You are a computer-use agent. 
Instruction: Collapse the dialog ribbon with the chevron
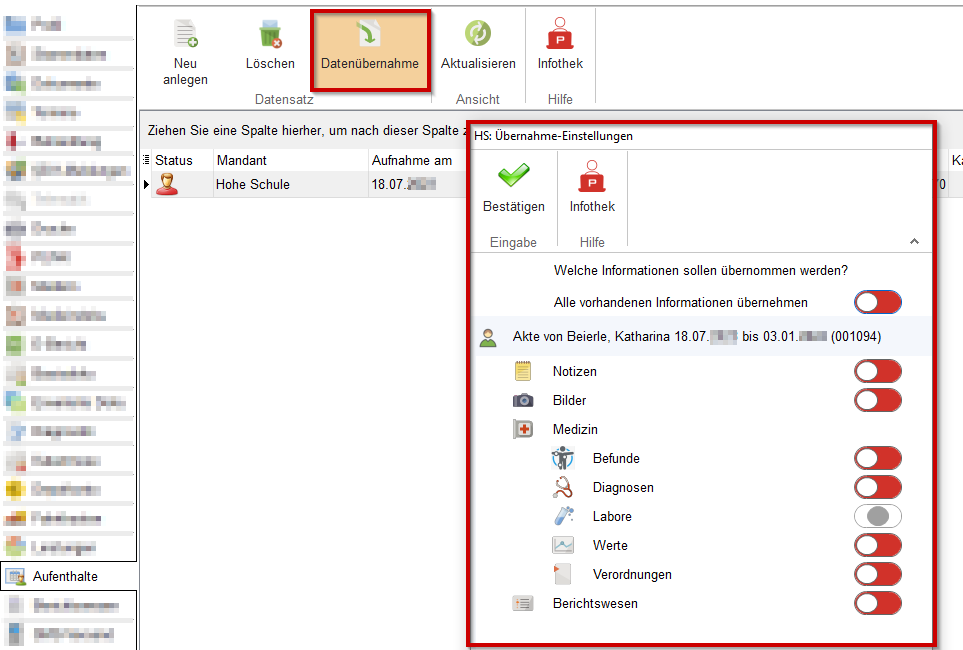pyautogui.click(x=914, y=242)
